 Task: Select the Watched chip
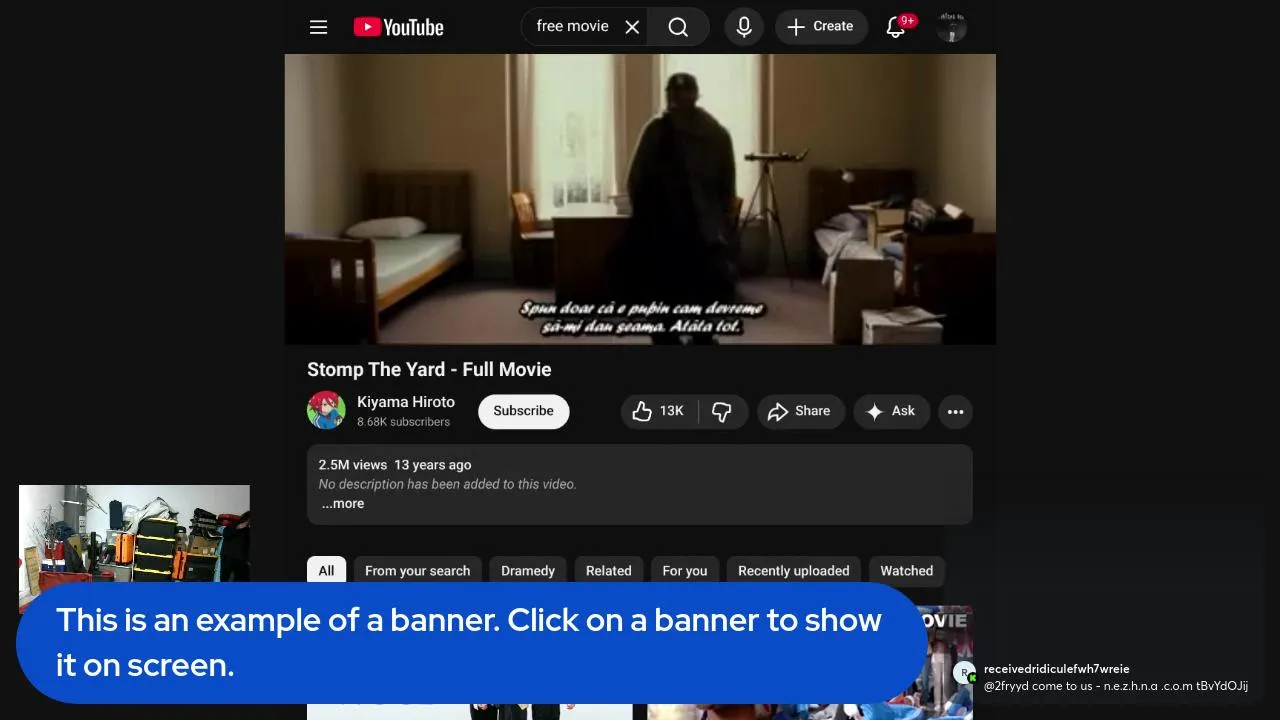[906, 571]
